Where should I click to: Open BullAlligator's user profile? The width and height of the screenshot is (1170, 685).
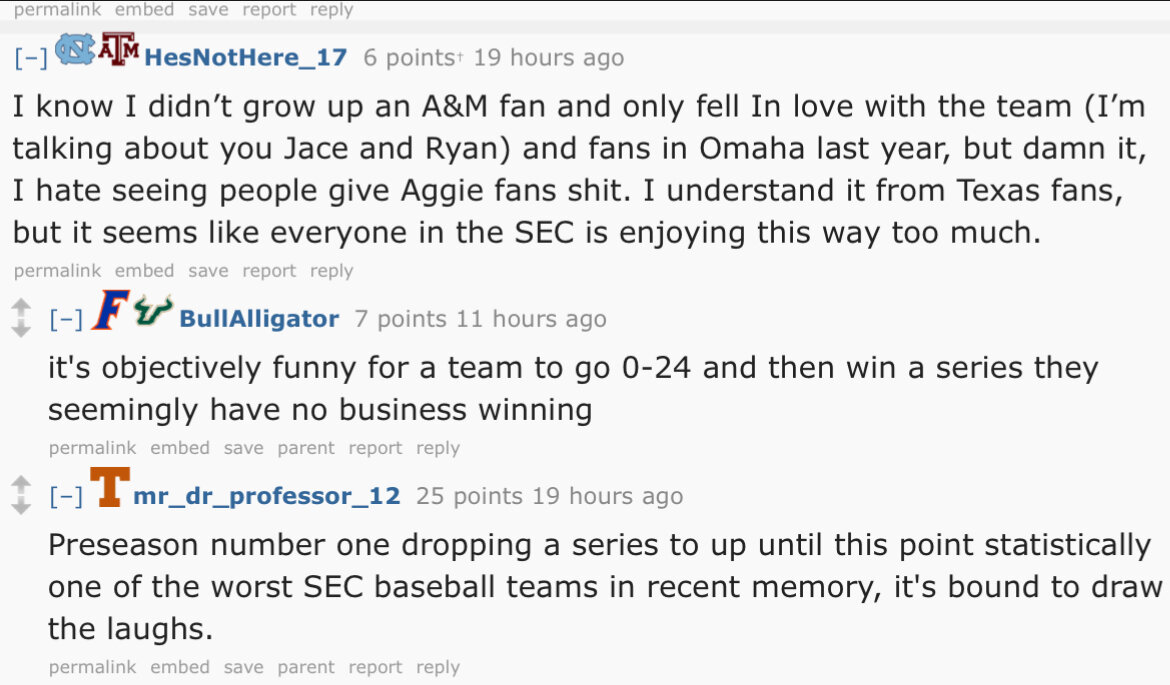[259, 319]
